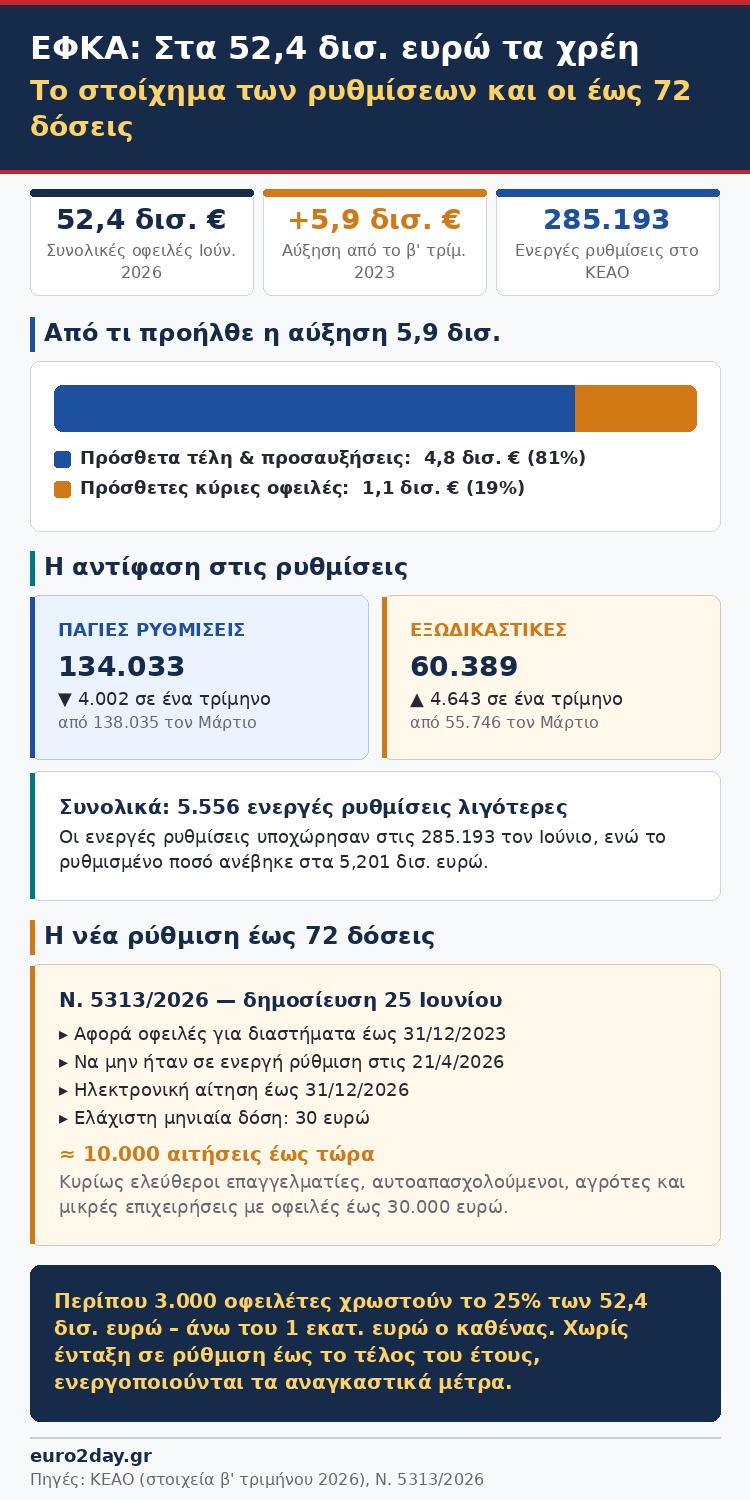Click the N. 5313/2026 law heading
Viewport: 750px width, 1500px height.
pos(281,1000)
